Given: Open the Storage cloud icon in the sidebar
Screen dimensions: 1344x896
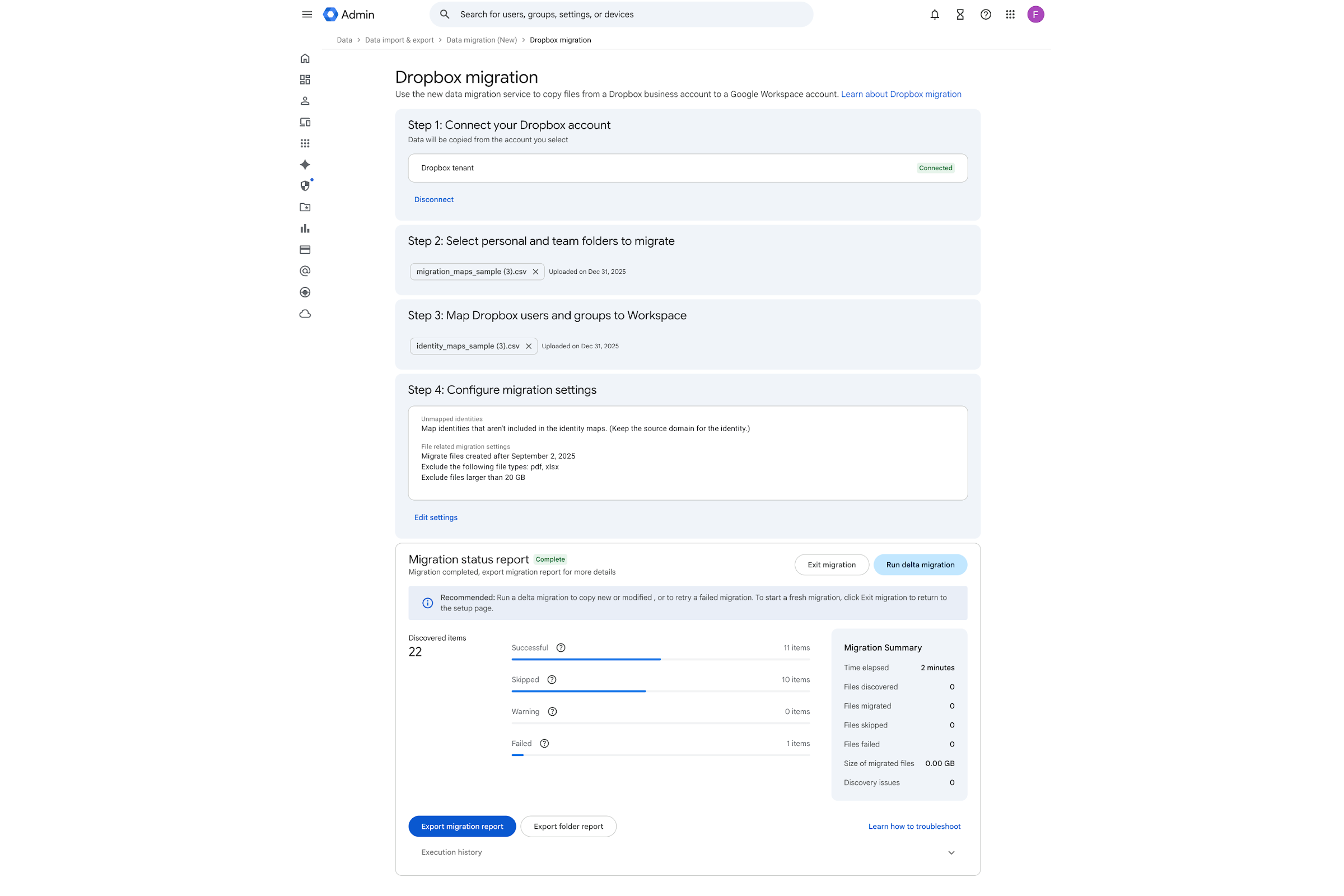Looking at the screenshot, I should click(305, 313).
